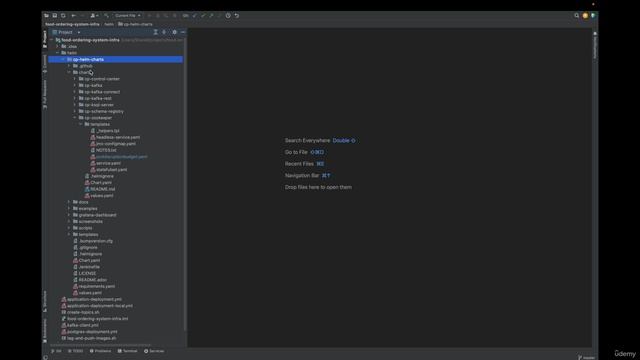Click the Open folder toolbar icon
The height and width of the screenshot is (360, 640).
click(47, 16)
